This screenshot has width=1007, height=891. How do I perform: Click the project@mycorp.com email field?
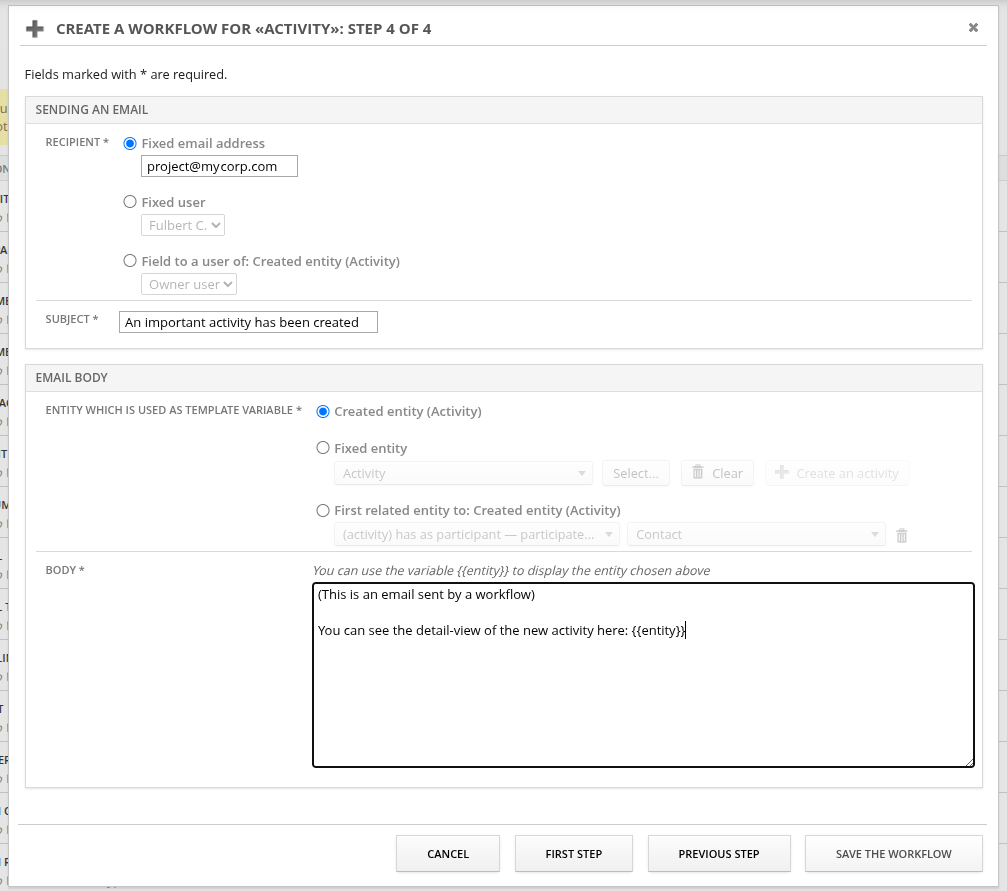219,166
